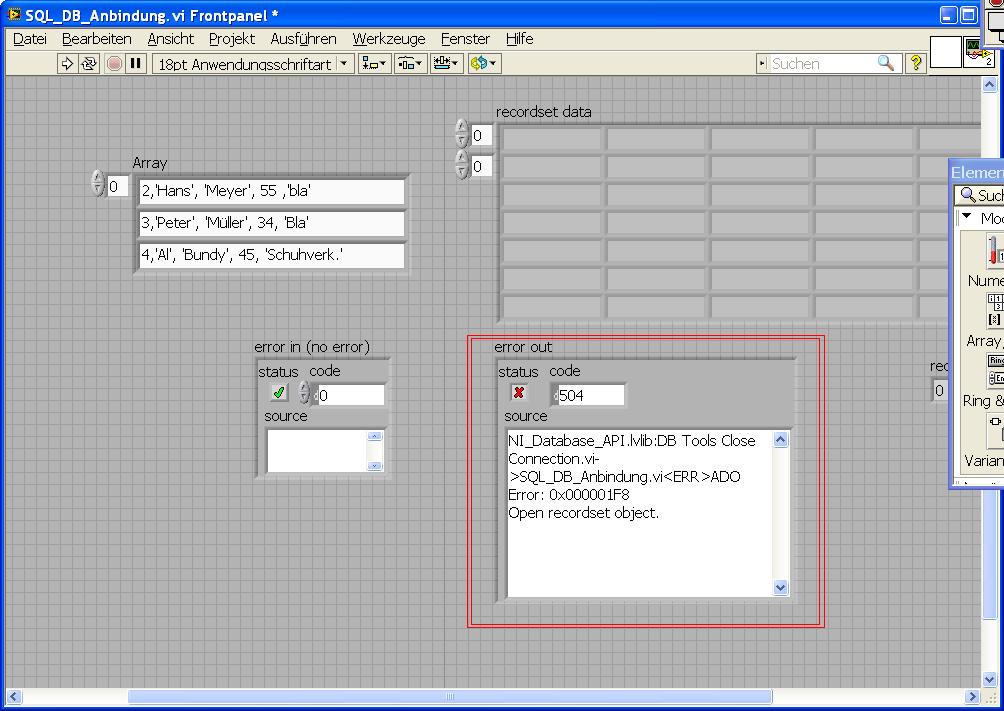The height and width of the screenshot is (711, 1004).
Task: Open the search options arrow beside Suchen
Action: (x=762, y=63)
